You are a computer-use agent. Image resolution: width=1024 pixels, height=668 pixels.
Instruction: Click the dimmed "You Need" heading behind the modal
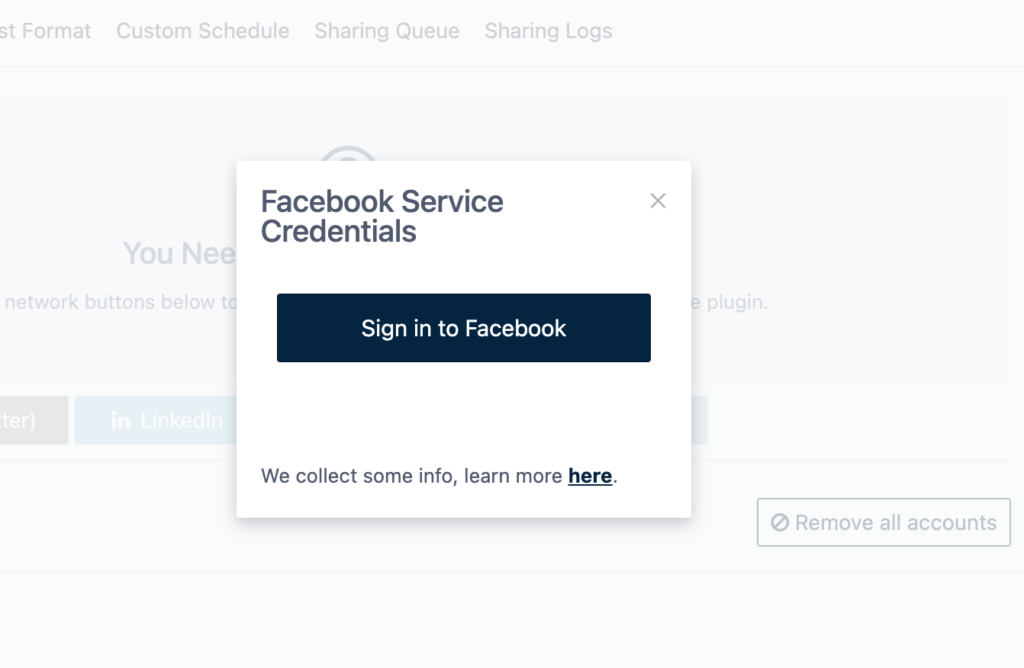point(180,253)
